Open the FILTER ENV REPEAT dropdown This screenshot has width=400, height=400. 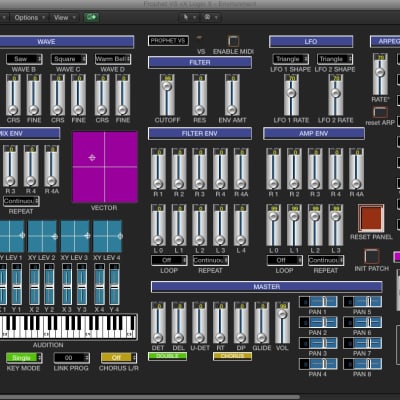tap(211, 260)
